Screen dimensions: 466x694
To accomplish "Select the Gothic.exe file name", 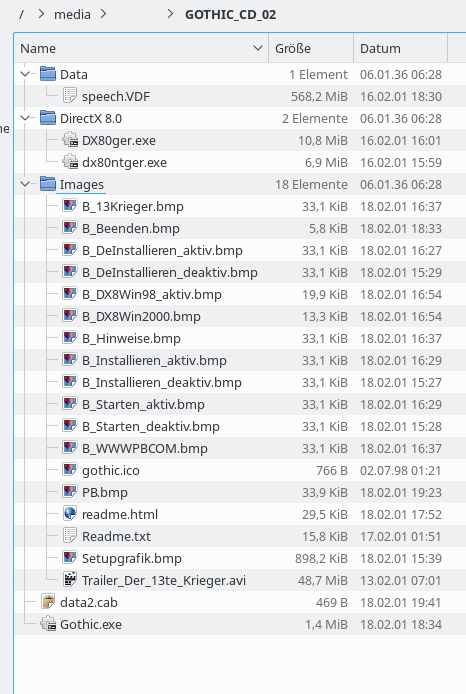I will point(91,625).
